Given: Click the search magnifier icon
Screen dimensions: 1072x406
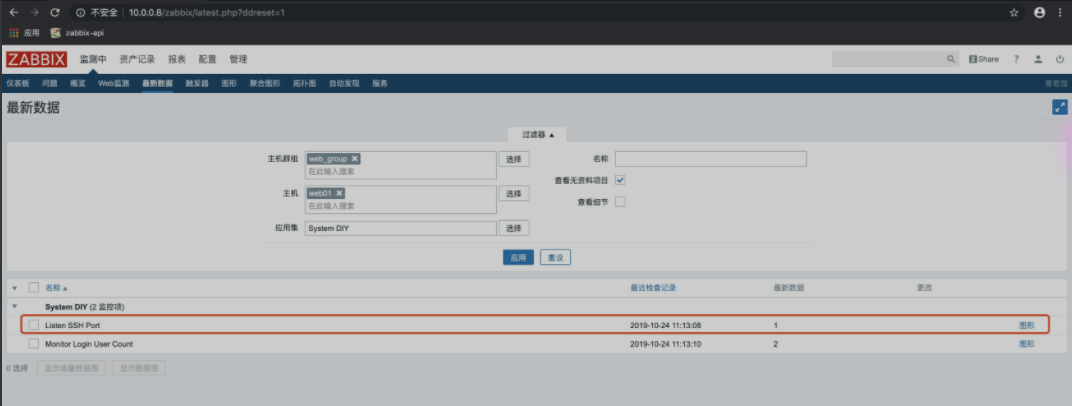Looking at the screenshot, I should click(951, 59).
